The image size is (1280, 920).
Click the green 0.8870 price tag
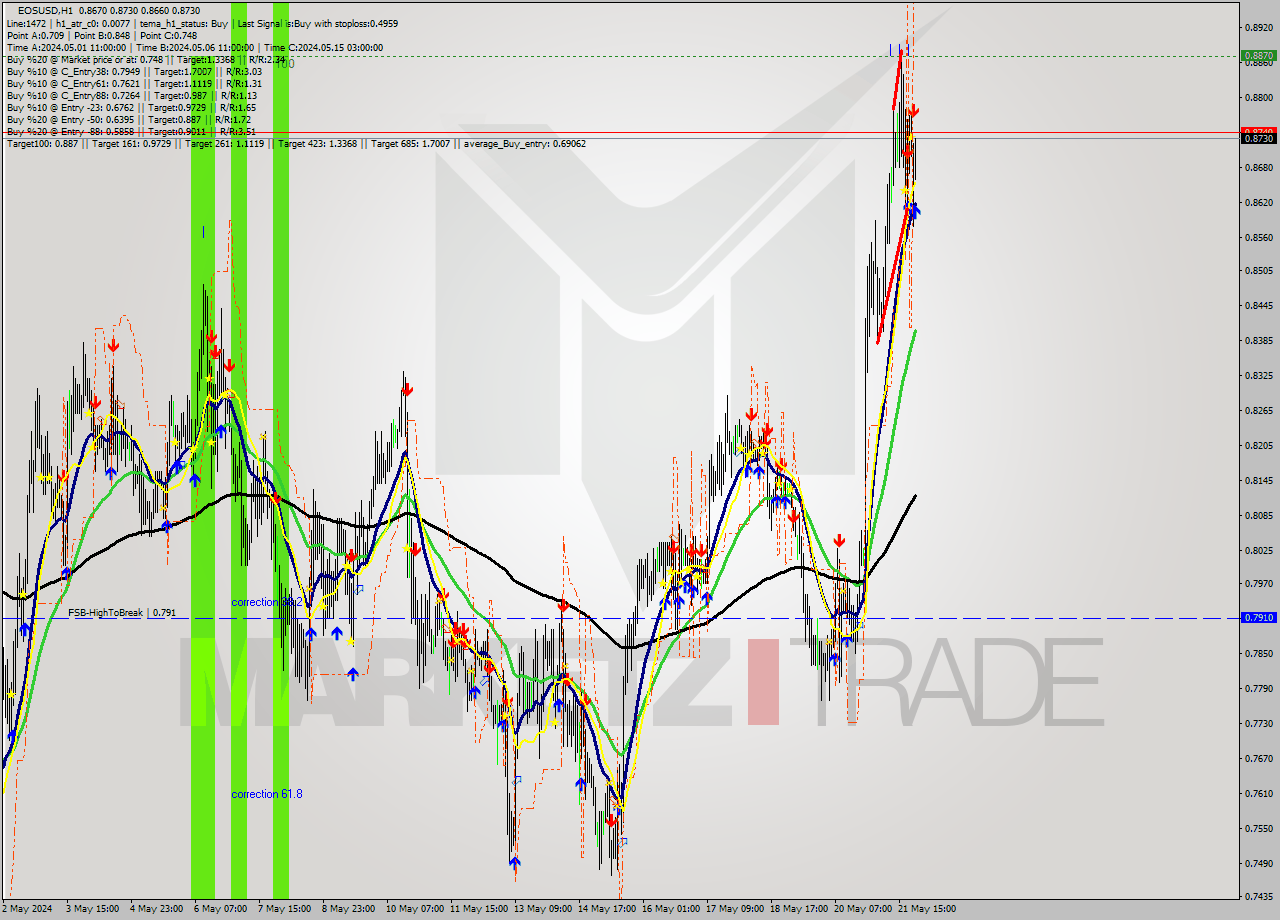tap(1258, 56)
